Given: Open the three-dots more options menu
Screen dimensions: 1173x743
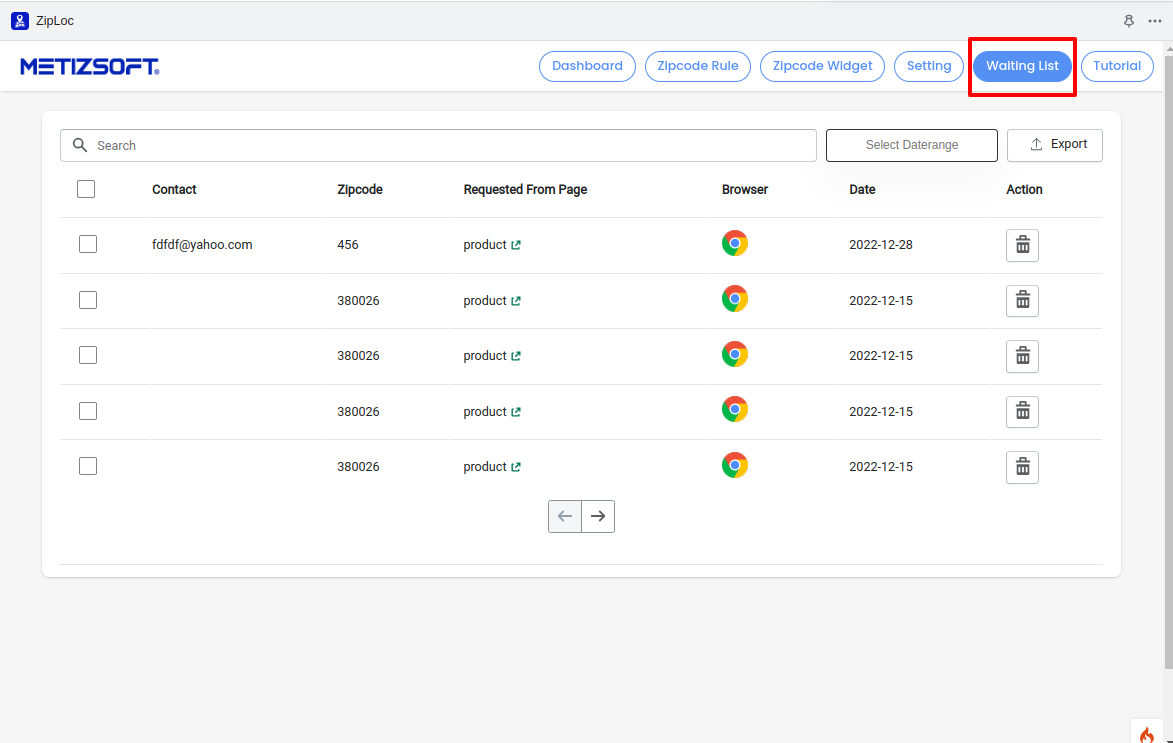Looking at the screenshot, I should 1155,20.
